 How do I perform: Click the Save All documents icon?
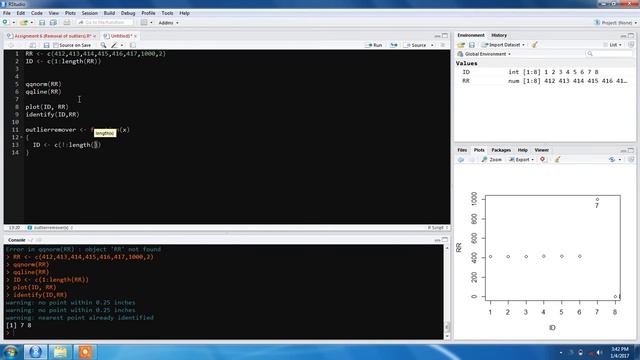coord(53,22)
